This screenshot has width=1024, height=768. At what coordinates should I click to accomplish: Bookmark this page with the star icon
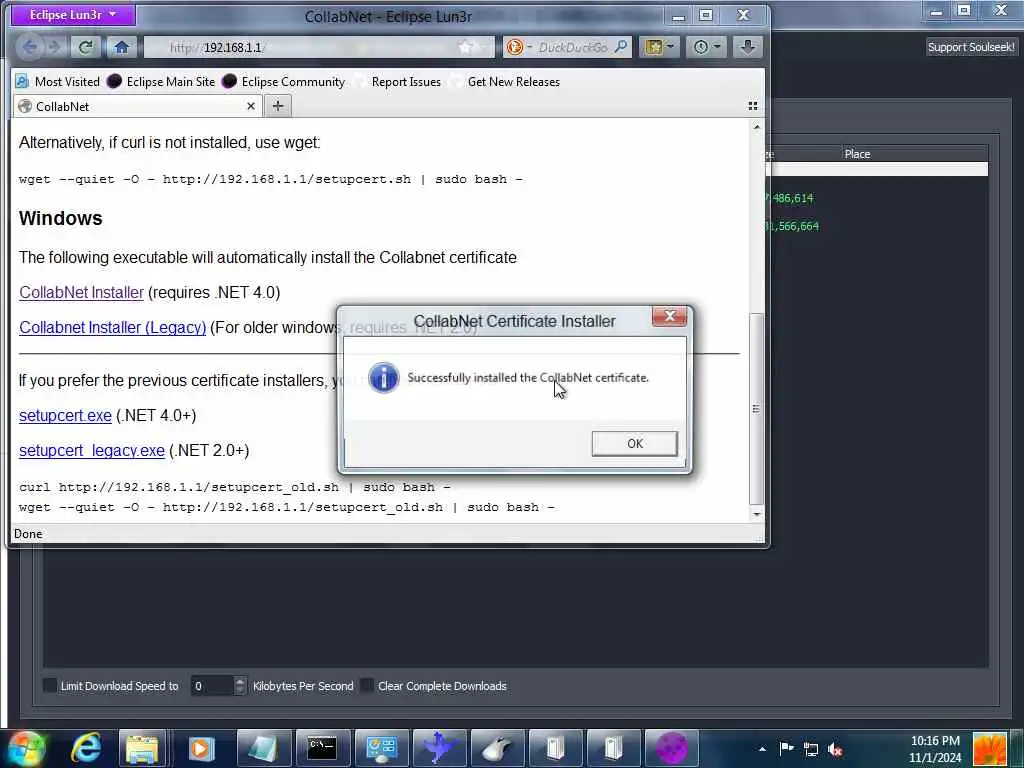[x=465, y=47]
